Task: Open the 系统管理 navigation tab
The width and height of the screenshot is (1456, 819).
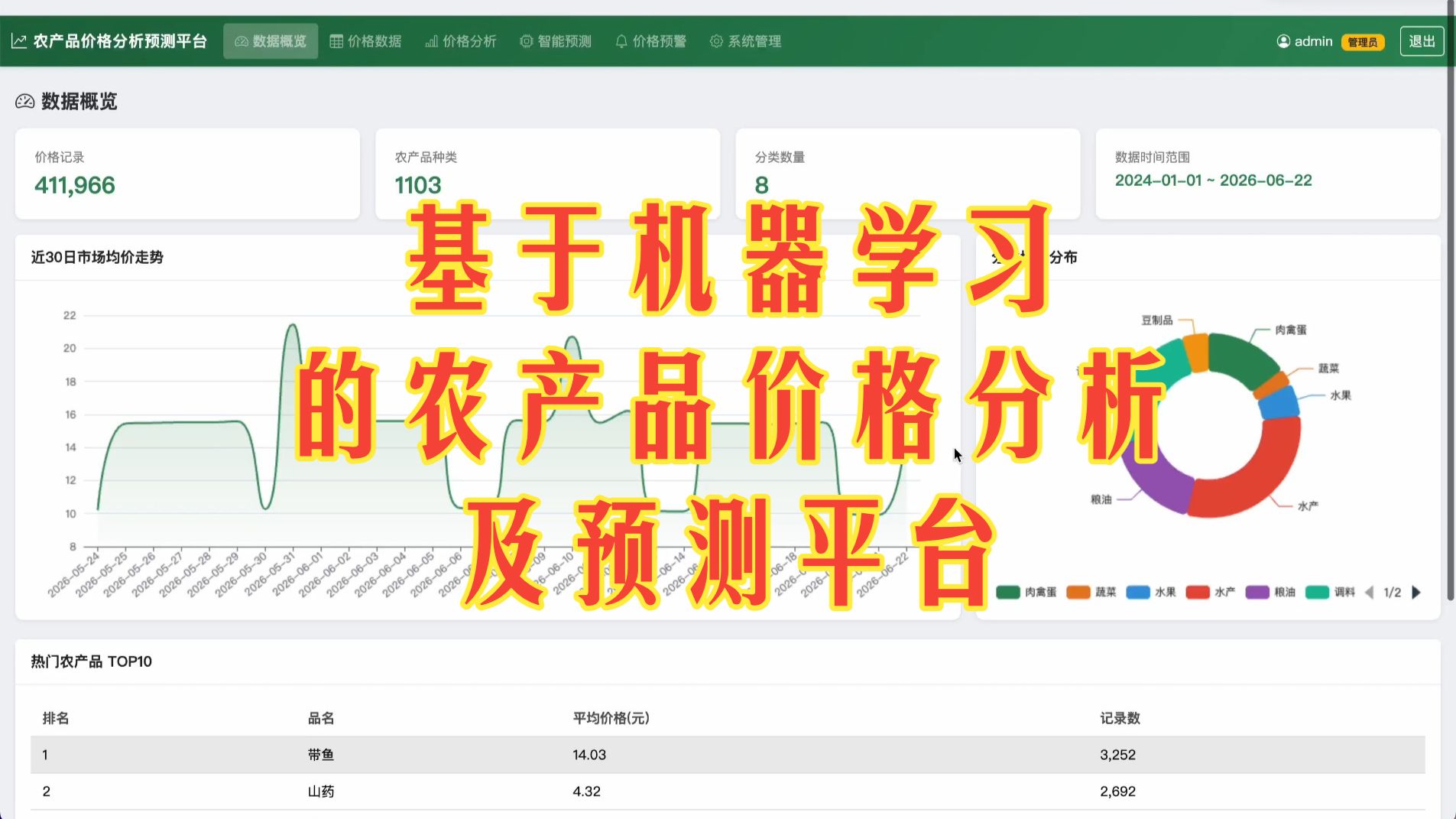Action: pos(746,41)
